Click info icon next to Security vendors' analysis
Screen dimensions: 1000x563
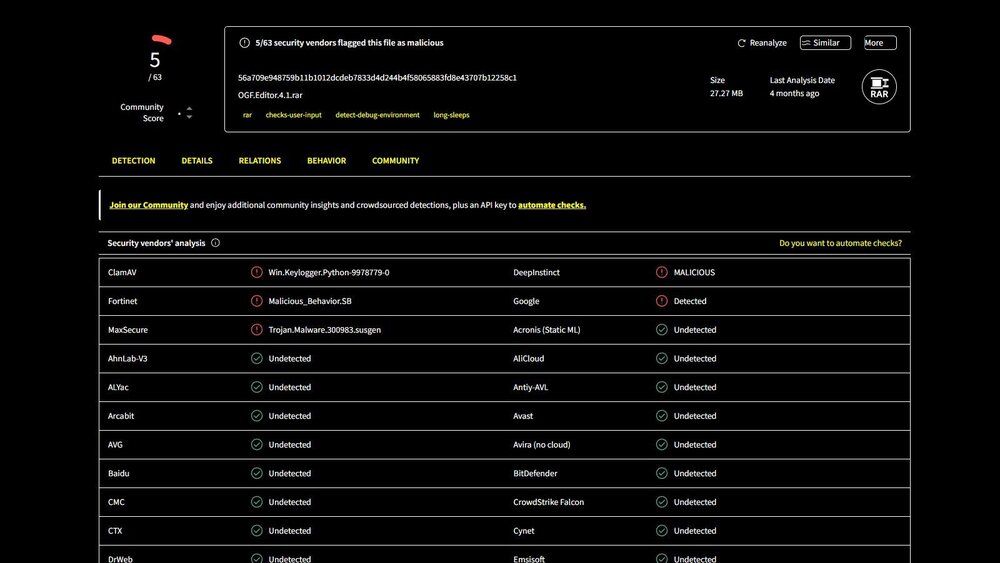(216, 243)
